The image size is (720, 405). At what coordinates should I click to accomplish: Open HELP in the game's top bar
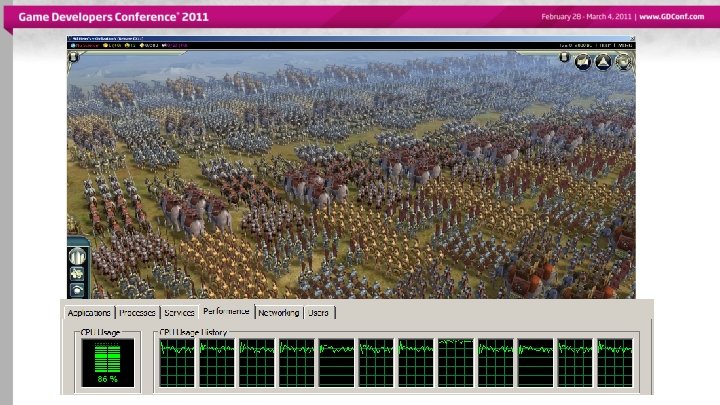605,45
